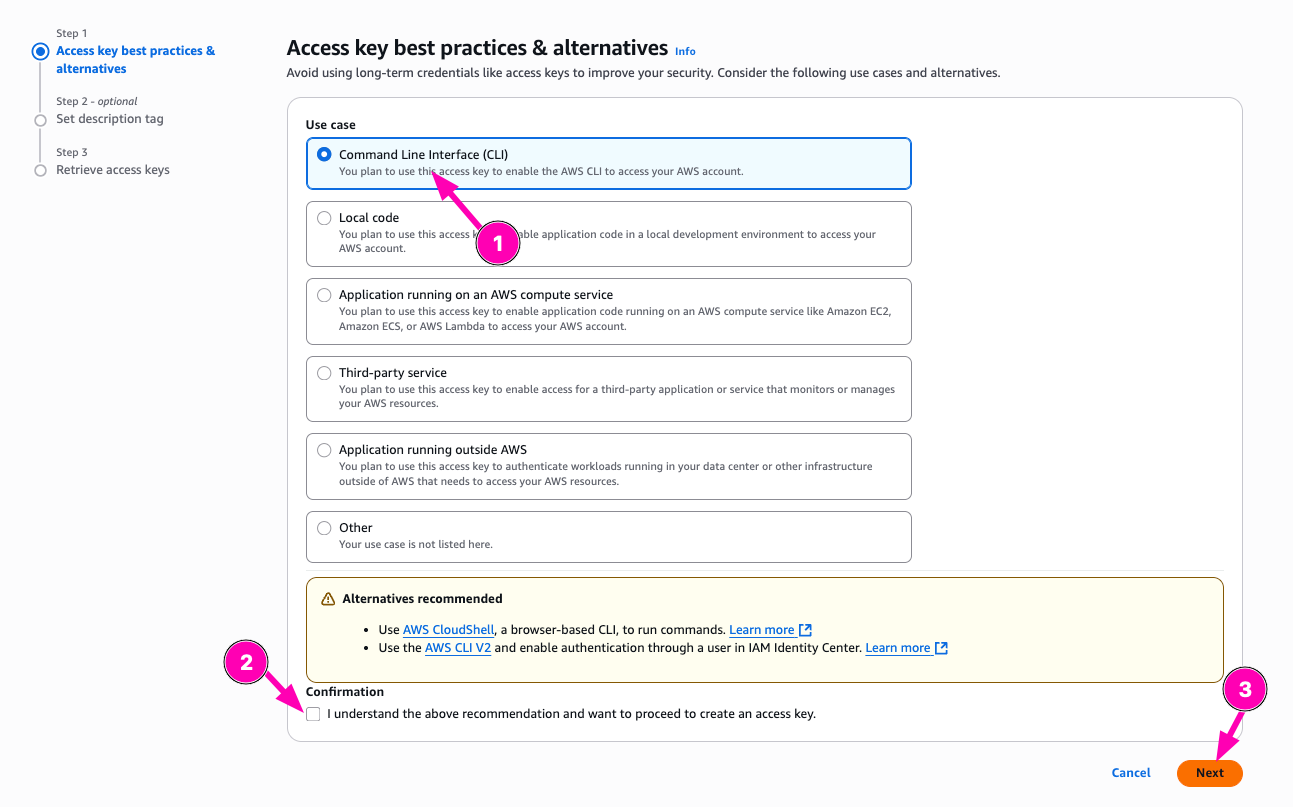This screenshot has width=1293, height=807.
Task: Open the Info link beside the heading
Action: tap(685, 51)
